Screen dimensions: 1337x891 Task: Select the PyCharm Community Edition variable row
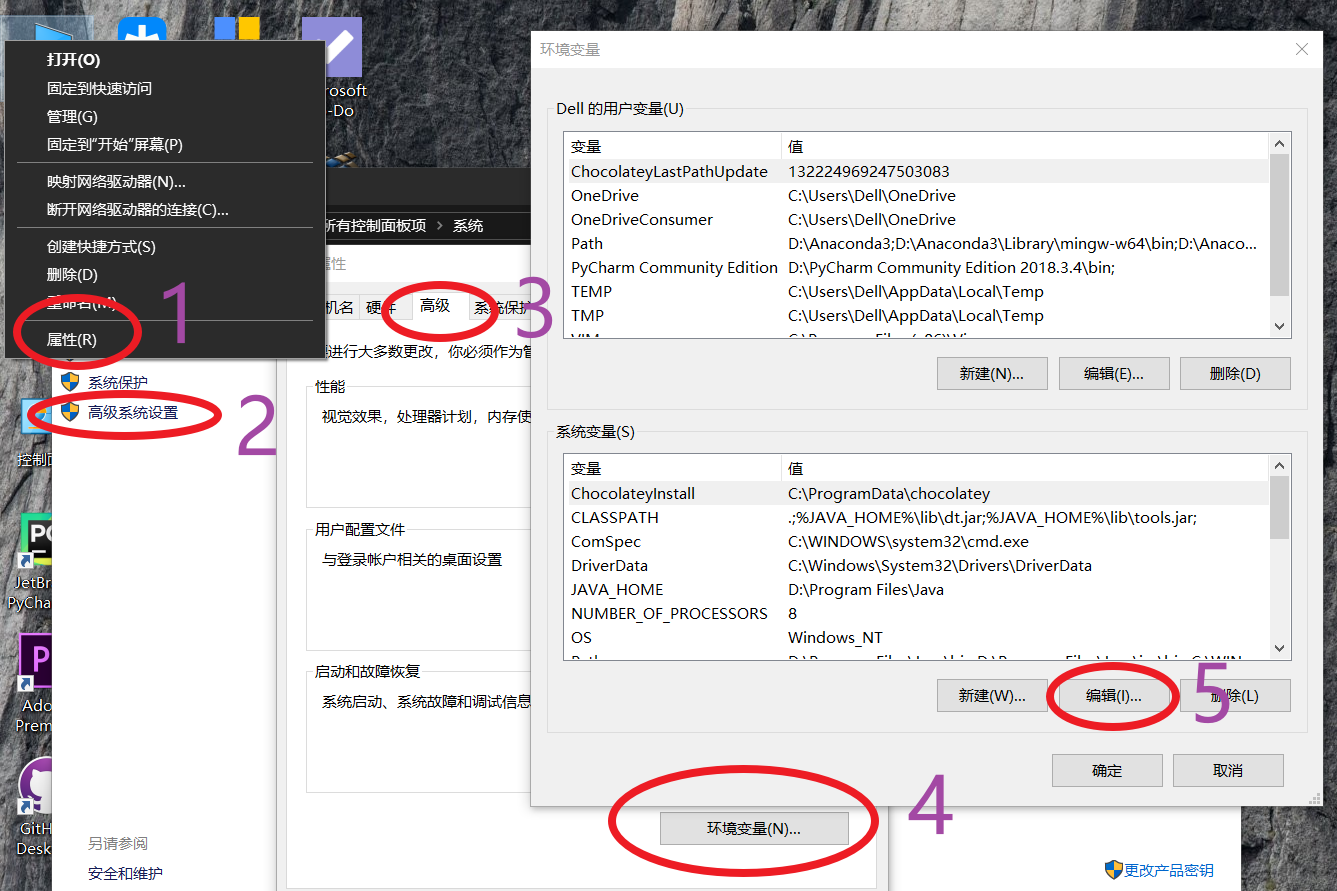[918, 267]
